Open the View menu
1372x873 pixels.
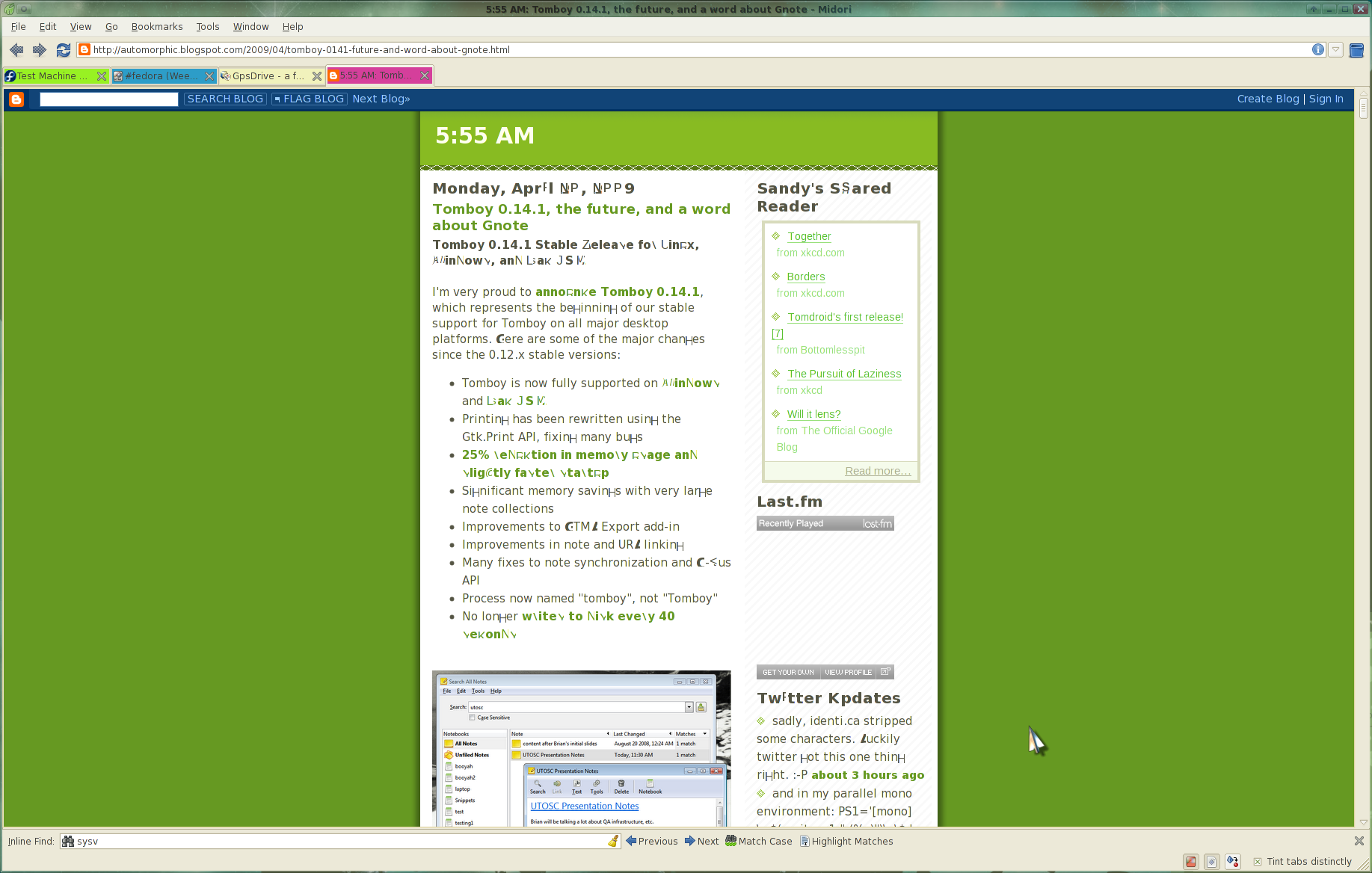(81, 26)
